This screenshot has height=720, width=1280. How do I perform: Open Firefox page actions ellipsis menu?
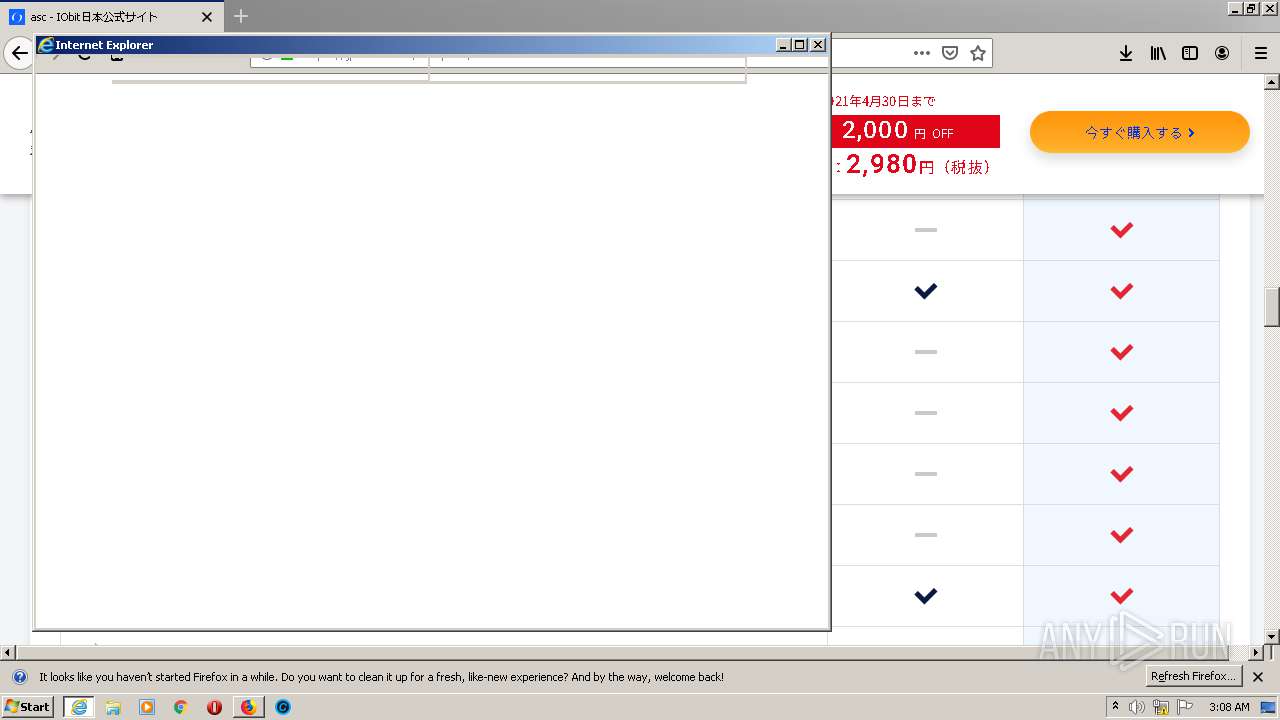point(921,53)
